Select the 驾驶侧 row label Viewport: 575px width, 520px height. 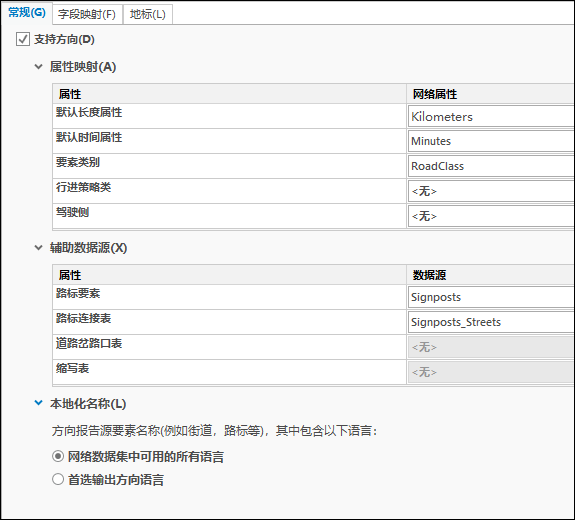(x=72, y=212)
